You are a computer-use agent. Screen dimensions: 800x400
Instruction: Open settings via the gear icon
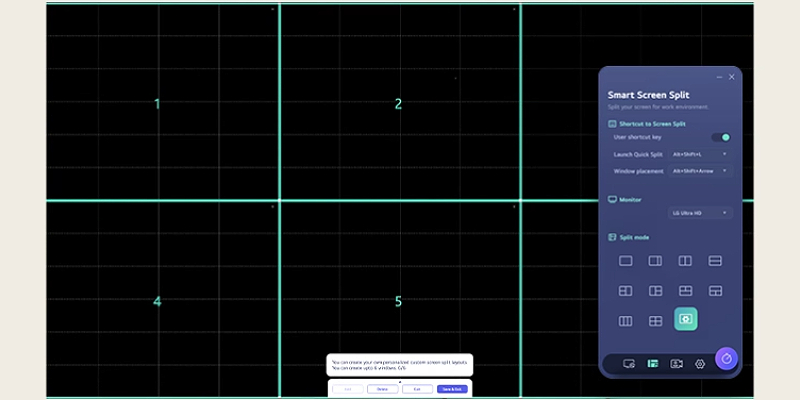pos(700,364)
